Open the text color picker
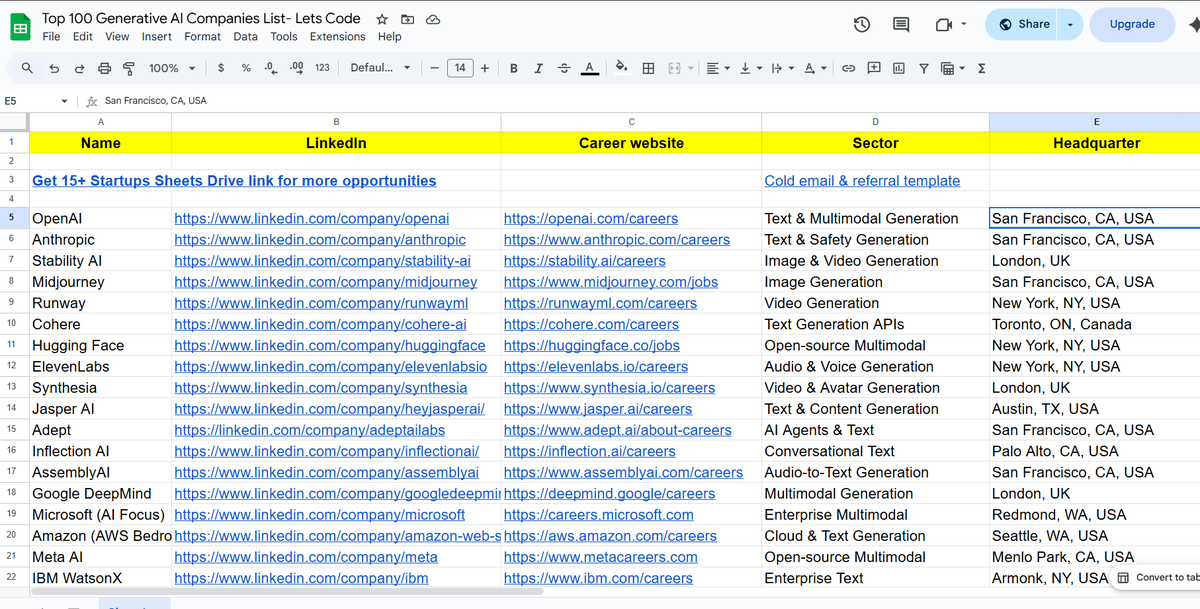 click(x=590, y=68)
